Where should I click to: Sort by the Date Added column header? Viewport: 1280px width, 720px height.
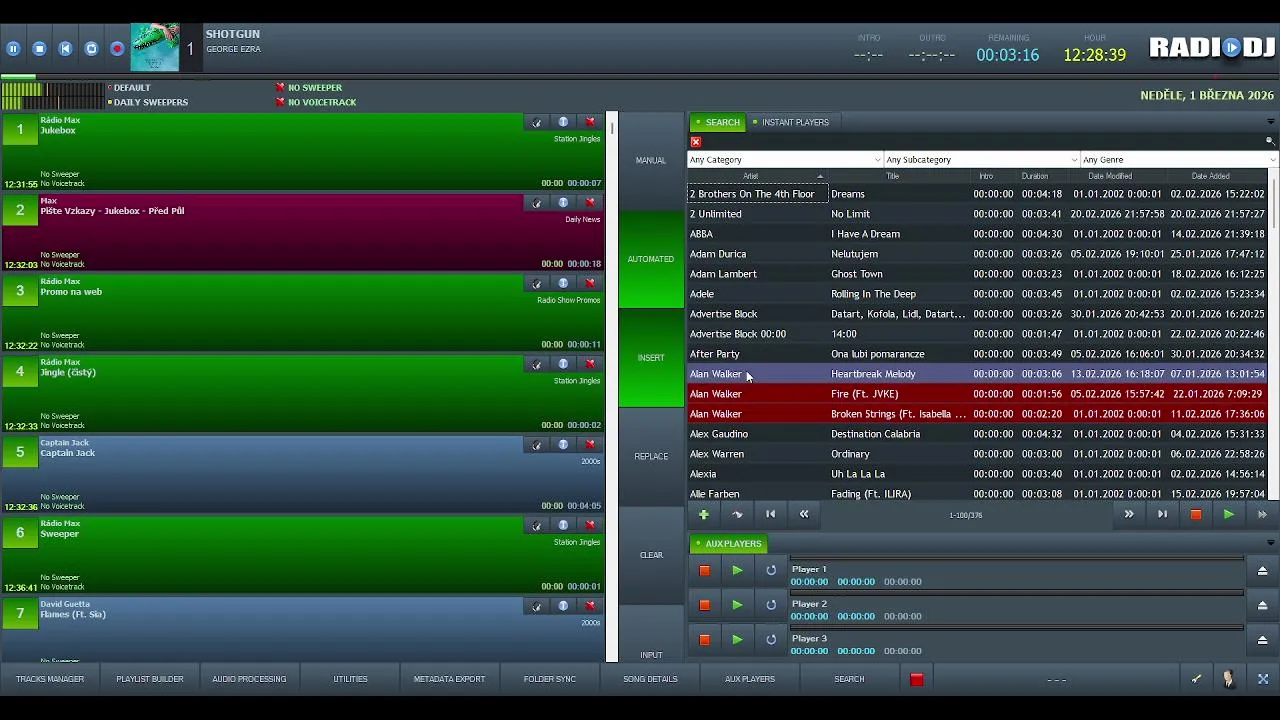1210,176
